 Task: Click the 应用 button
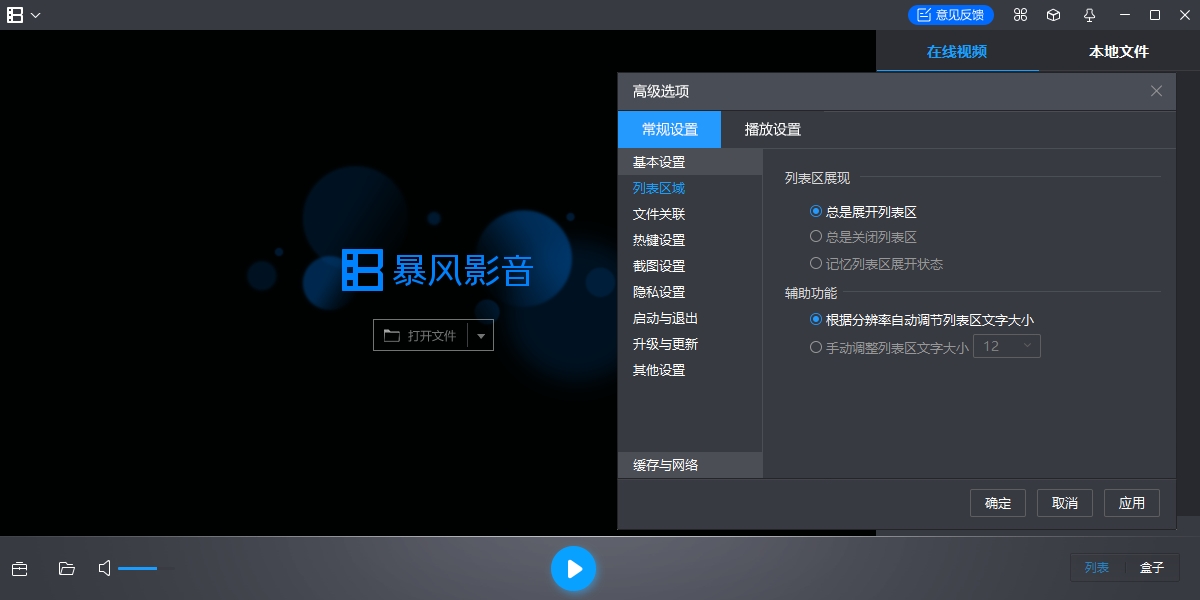[x=1131, y=503]
